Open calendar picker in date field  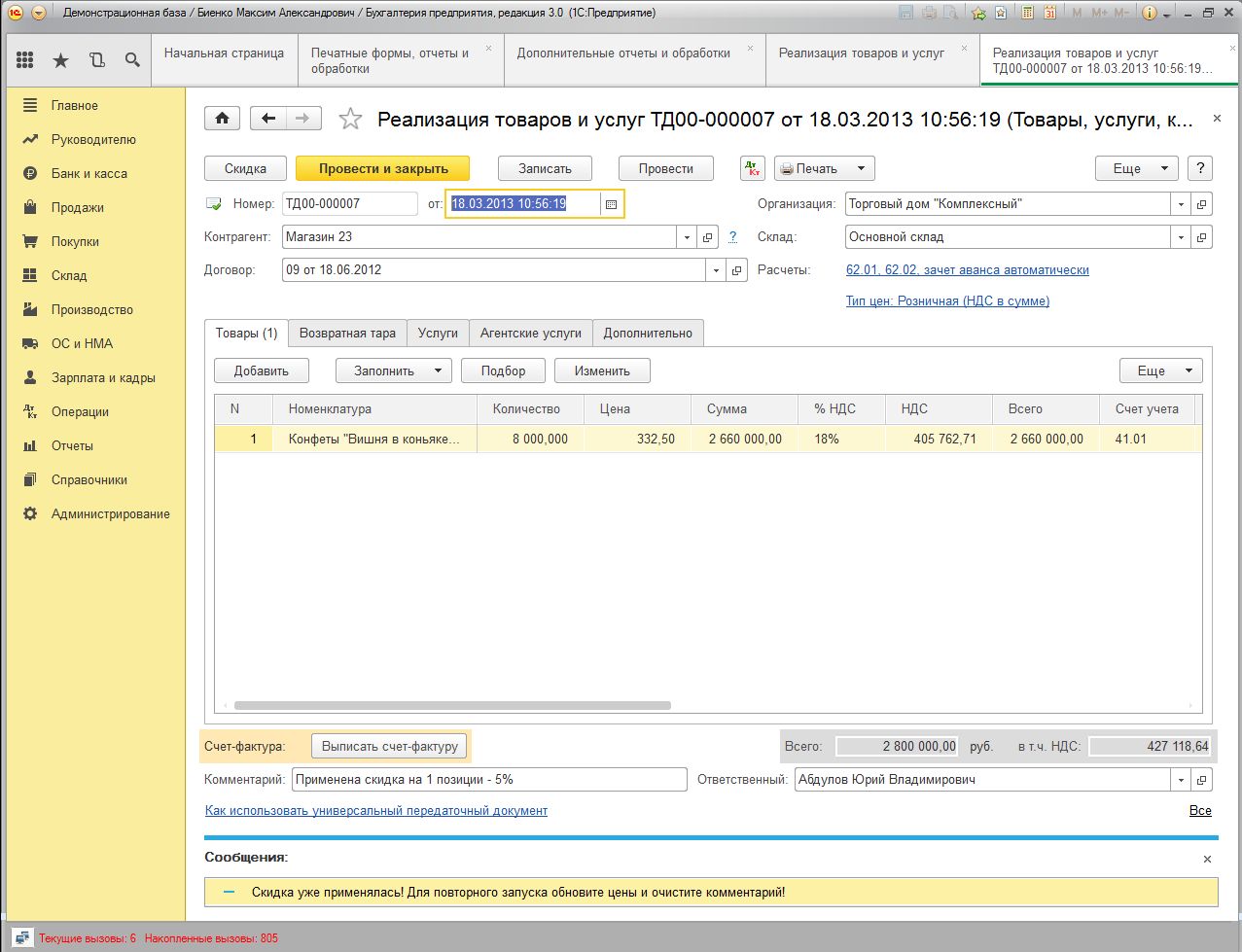(x=611, y=204)
